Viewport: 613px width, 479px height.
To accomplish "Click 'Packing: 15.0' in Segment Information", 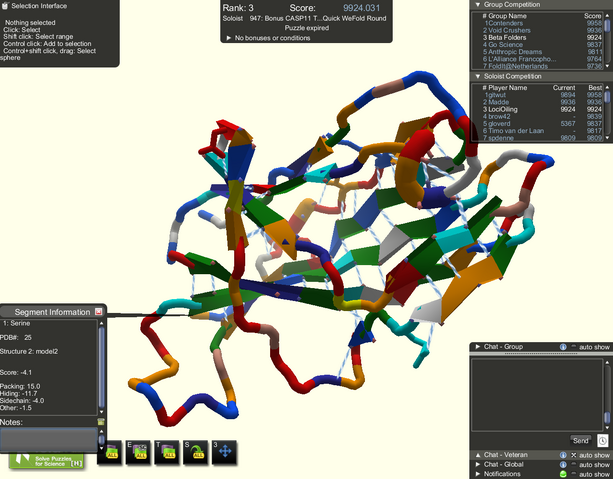I will pos(20,386).
